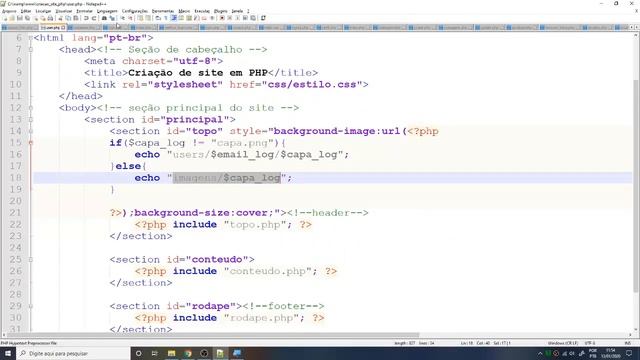Click the Open file toolbar icon
640x360 pixels.
[x=12, y=18]
